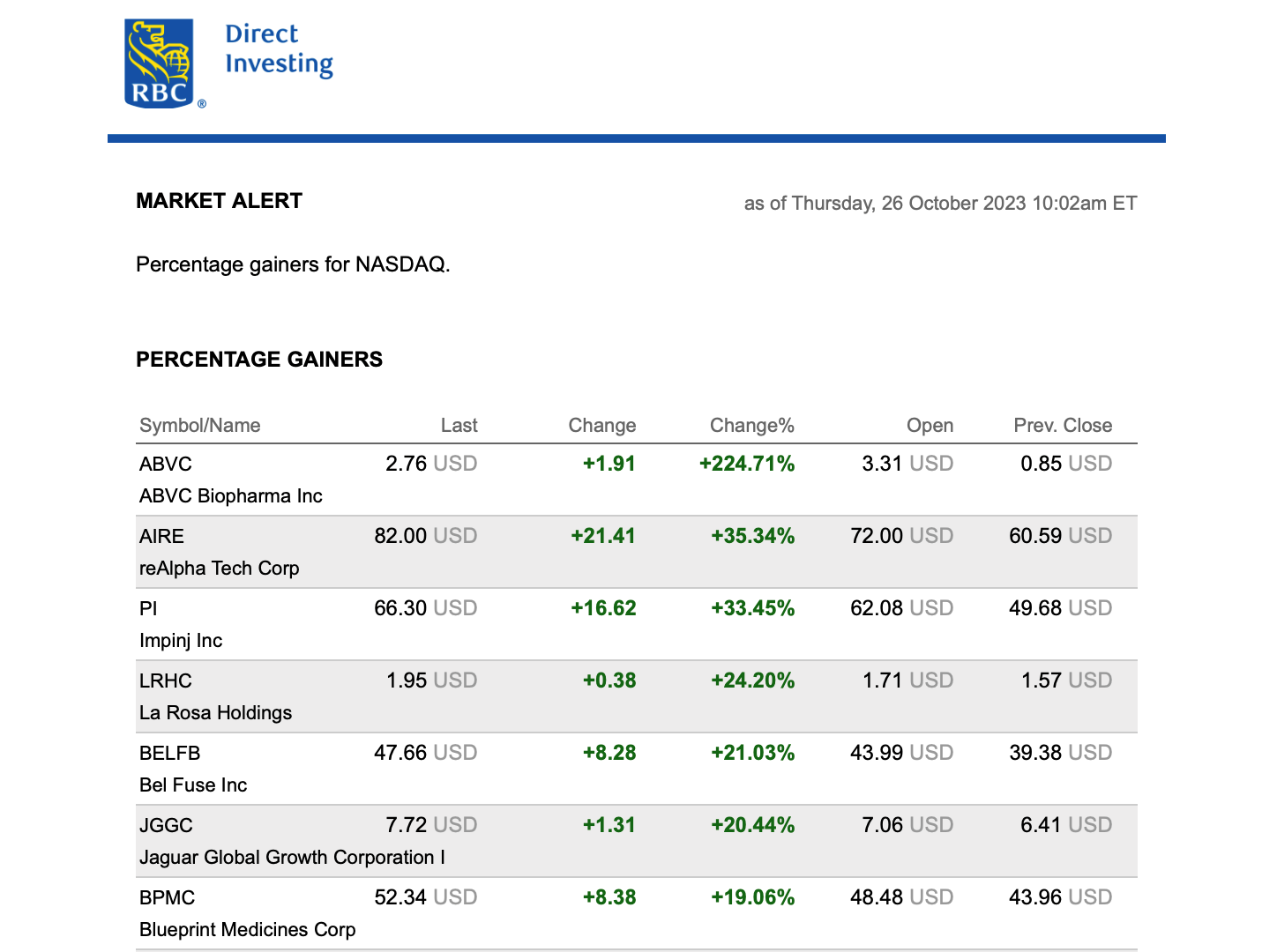Click JGGC previous close 6.41 USD
This screenshot has width=1277, height=952.
click(x=1066, y=825)
